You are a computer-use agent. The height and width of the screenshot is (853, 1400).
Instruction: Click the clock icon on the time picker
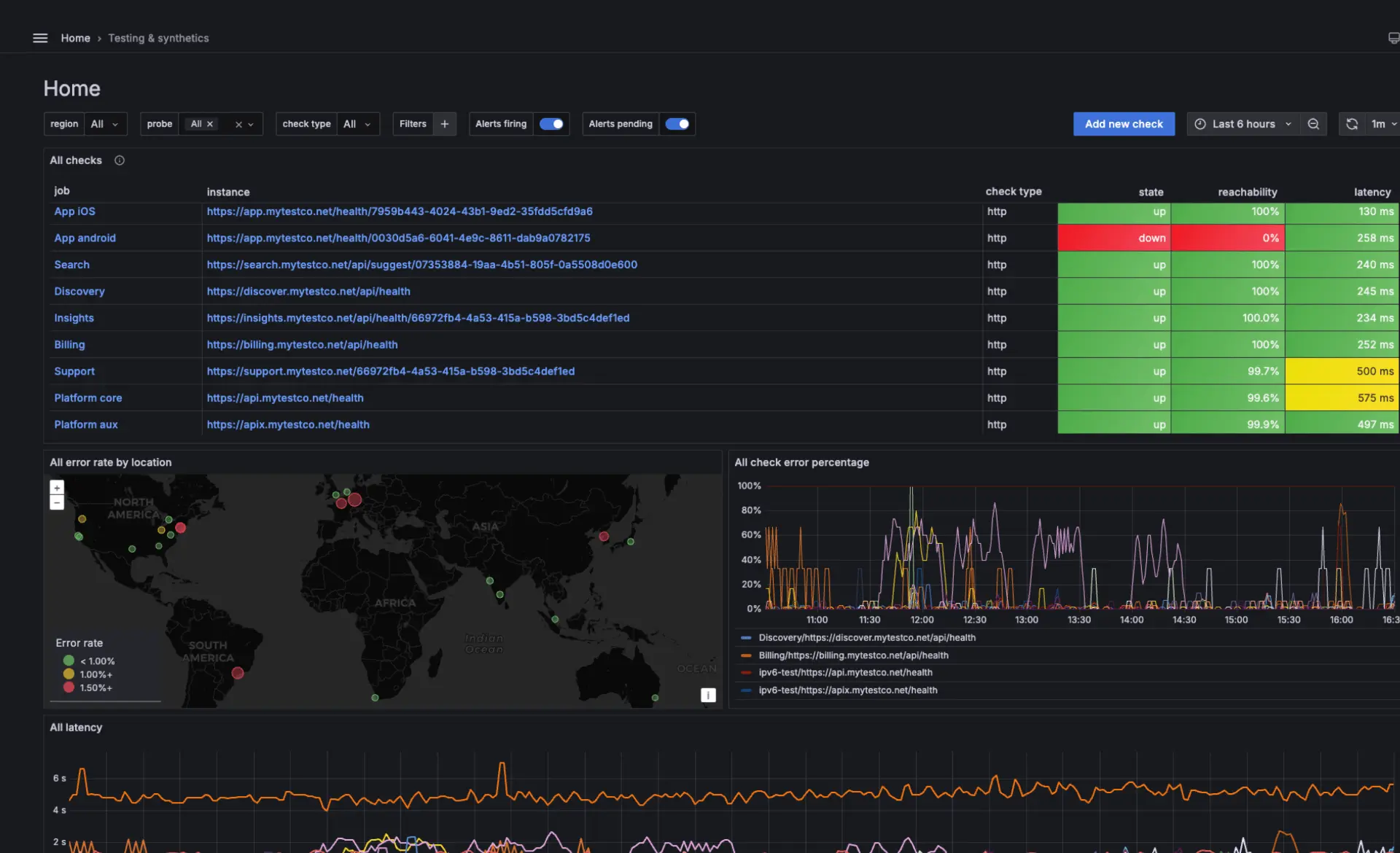coord(1200,124)
